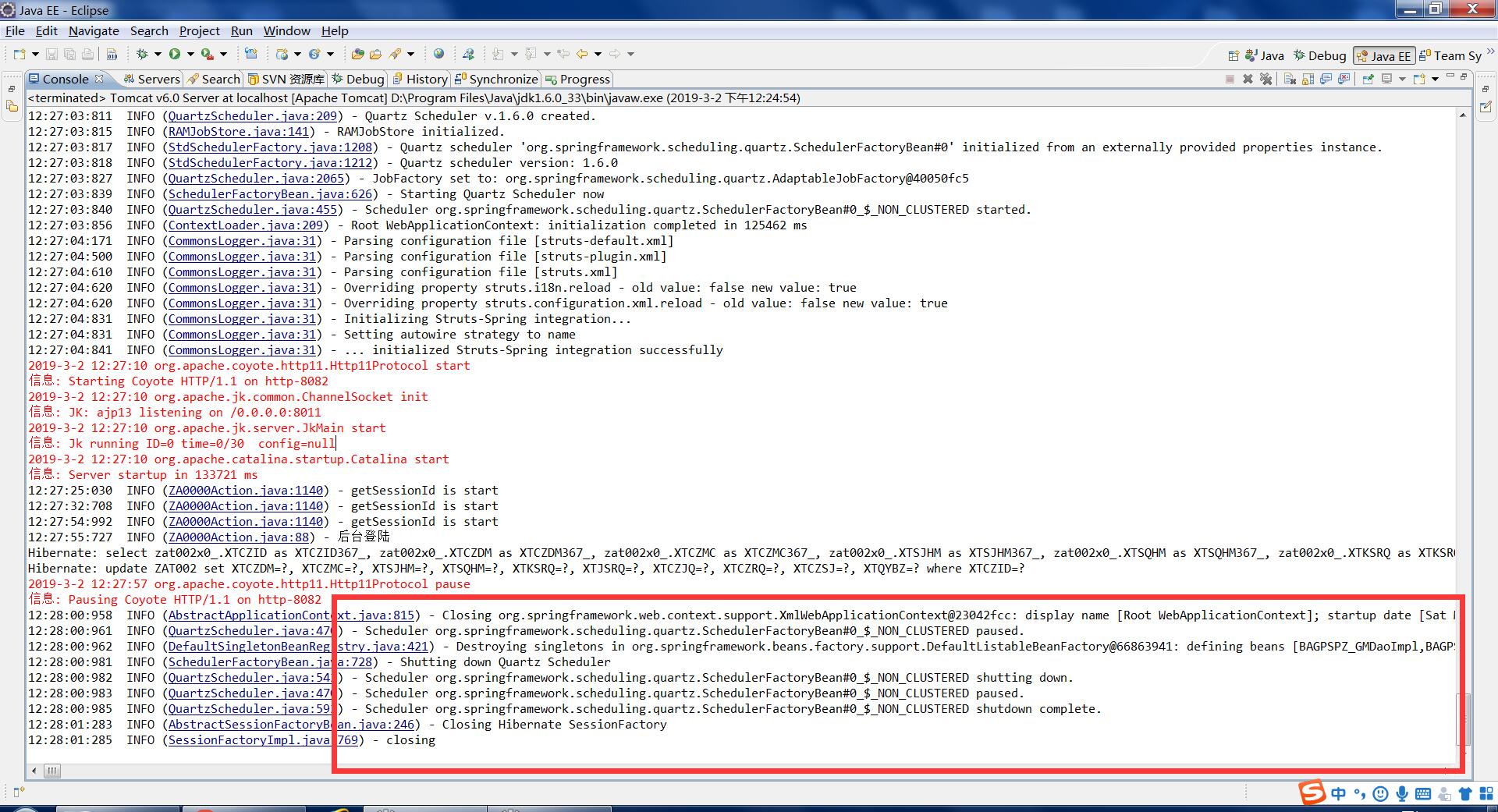
Task: Minimize the Console view panel
Action: click(x=1450, y=75)
